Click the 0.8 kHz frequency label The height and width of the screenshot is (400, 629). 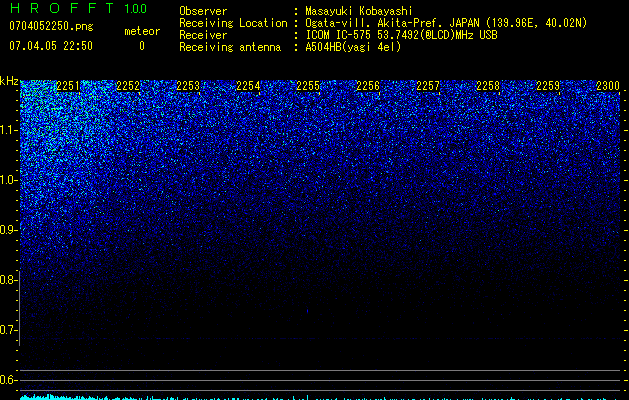tap(9, 280)
